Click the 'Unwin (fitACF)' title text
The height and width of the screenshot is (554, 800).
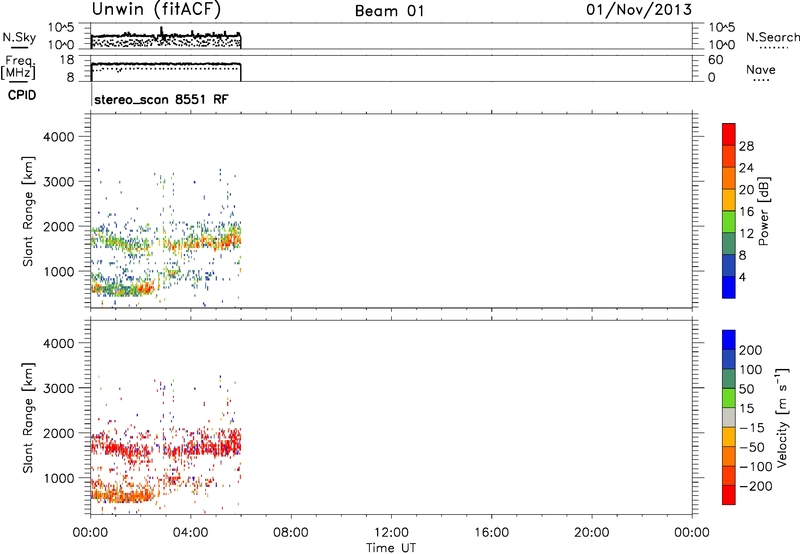point(156,10)
